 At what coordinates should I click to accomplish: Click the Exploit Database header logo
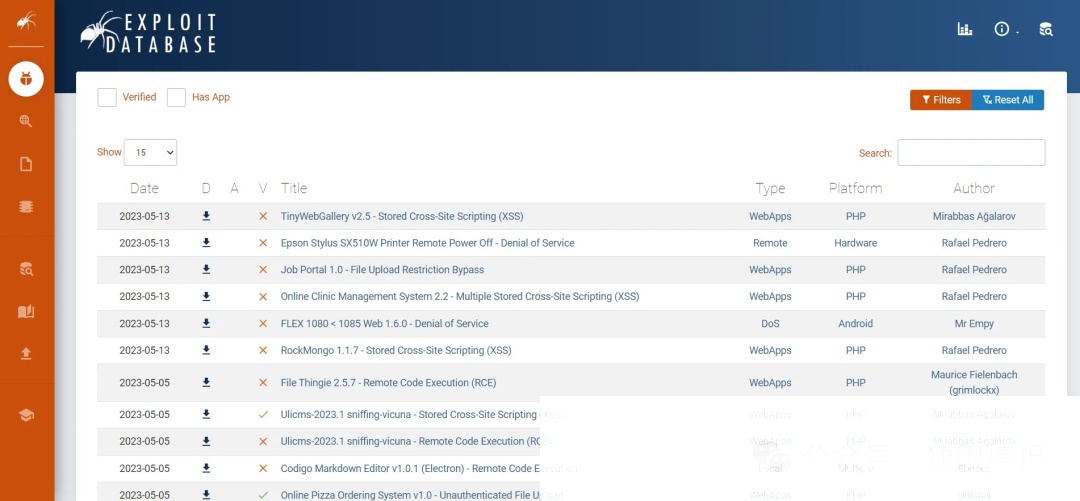(x=148, y=32)
